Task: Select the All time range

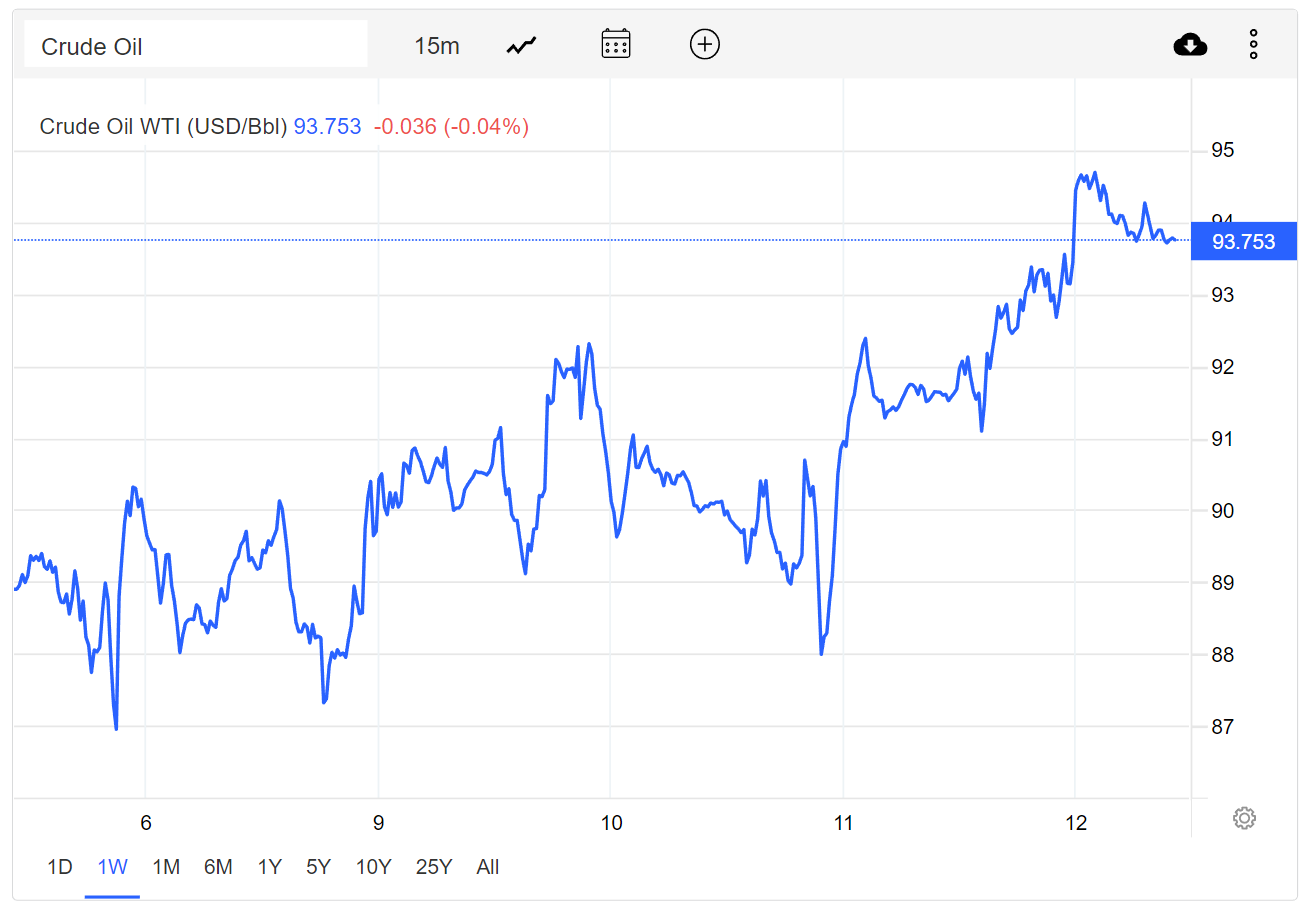Action: 488,867
